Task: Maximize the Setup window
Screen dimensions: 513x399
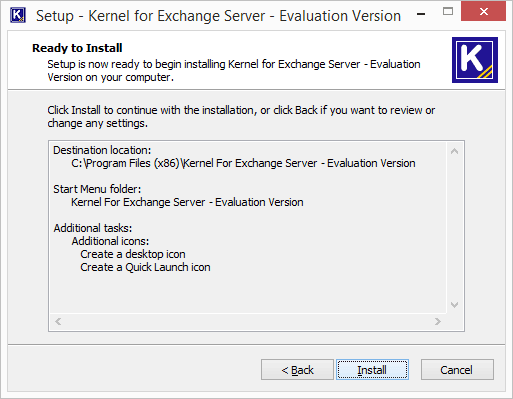Action: tap(448, 12)
